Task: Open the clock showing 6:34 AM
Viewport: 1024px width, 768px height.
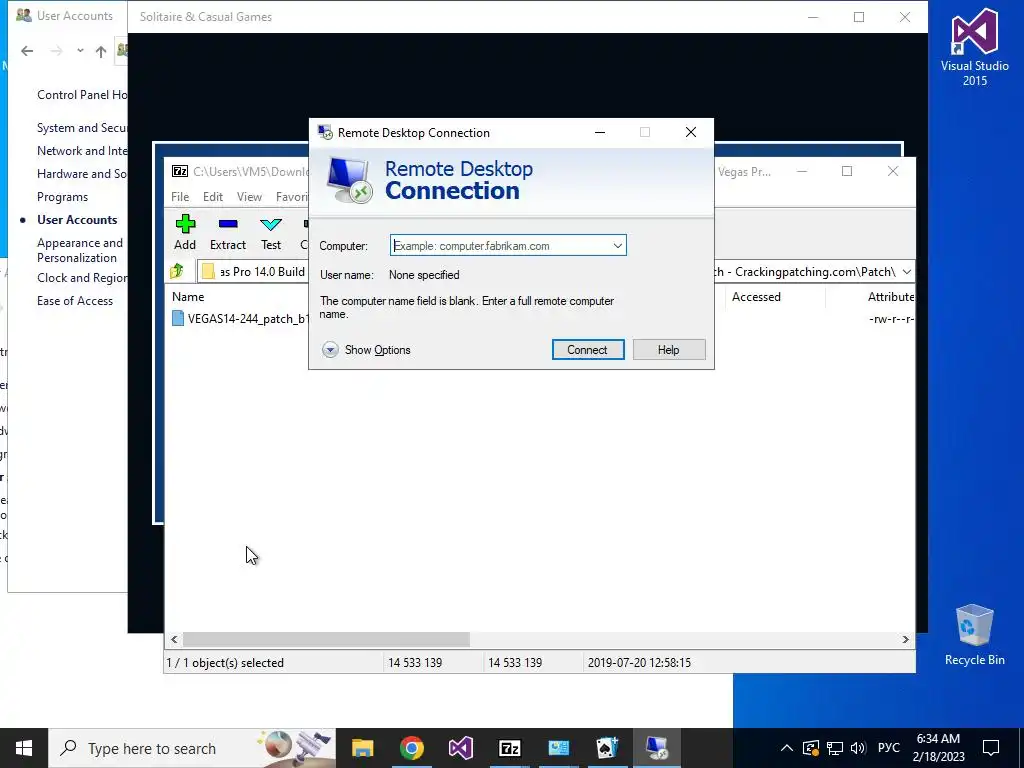Action: (x=938, y=748)
